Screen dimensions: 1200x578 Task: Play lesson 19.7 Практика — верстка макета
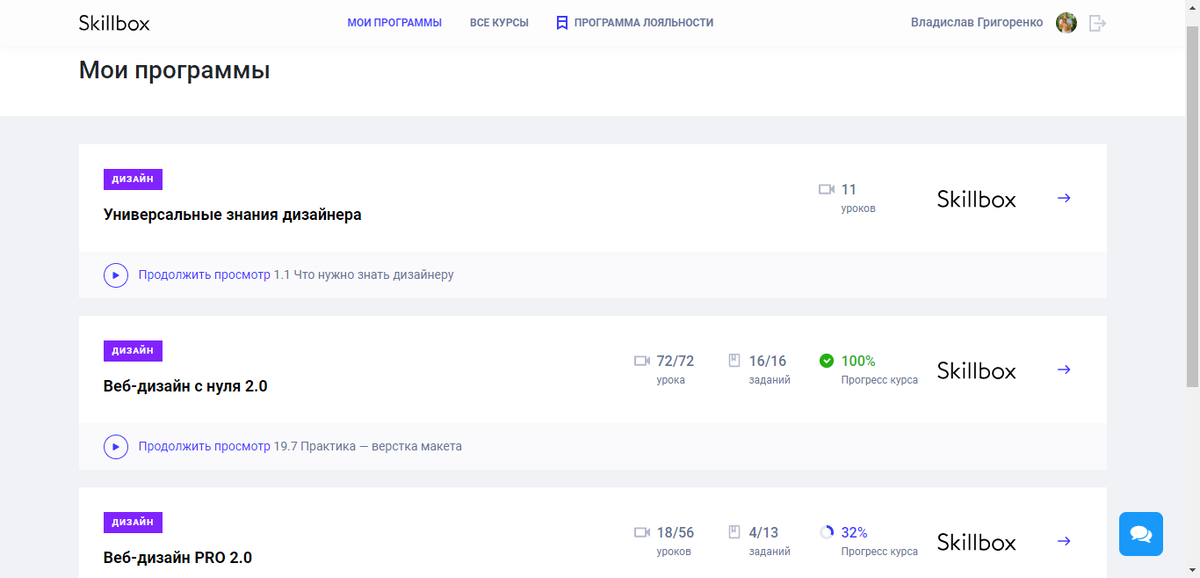[116, 446]
